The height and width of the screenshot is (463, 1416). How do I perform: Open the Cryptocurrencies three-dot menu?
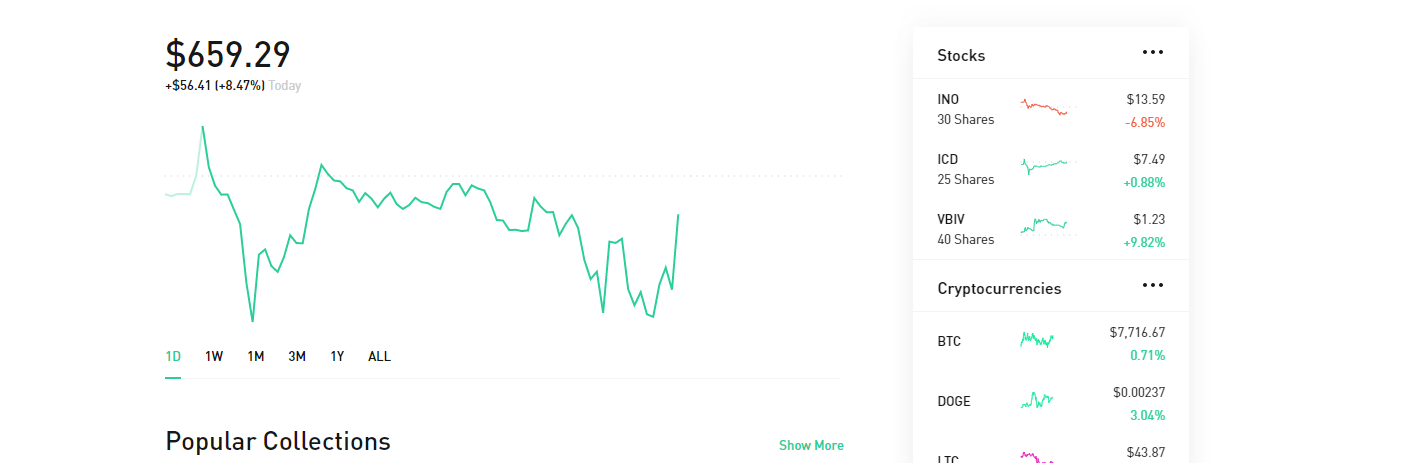click(x=1153, y=286)
